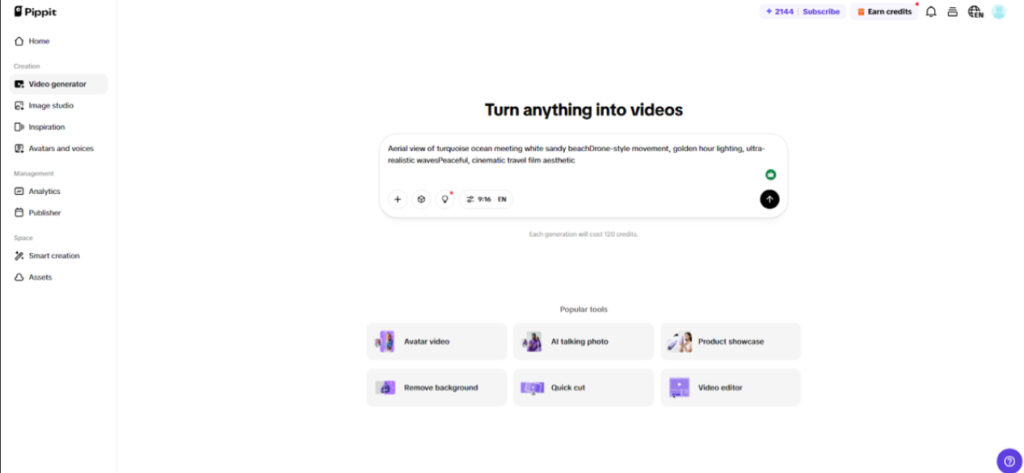Screen dimensions: 1024x473
Task: Open Analytics under Management
Action: coord(44,191)
